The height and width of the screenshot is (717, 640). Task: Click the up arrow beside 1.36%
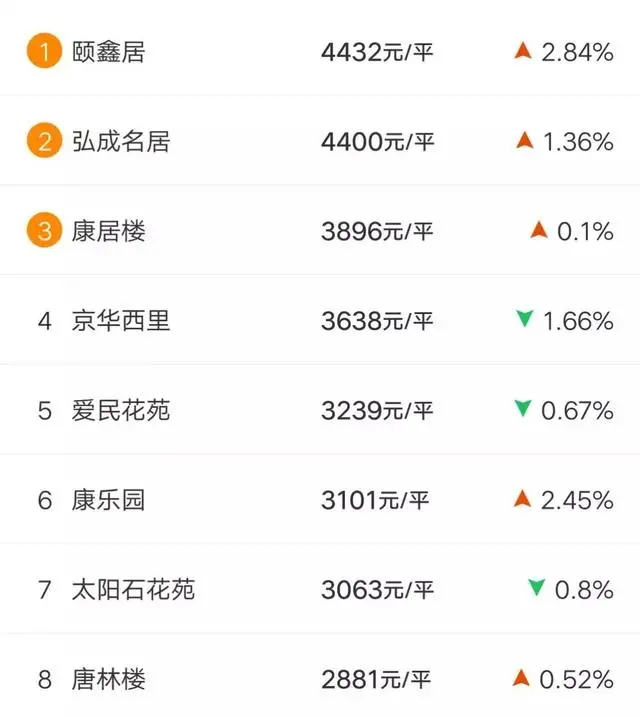(524, 140)
